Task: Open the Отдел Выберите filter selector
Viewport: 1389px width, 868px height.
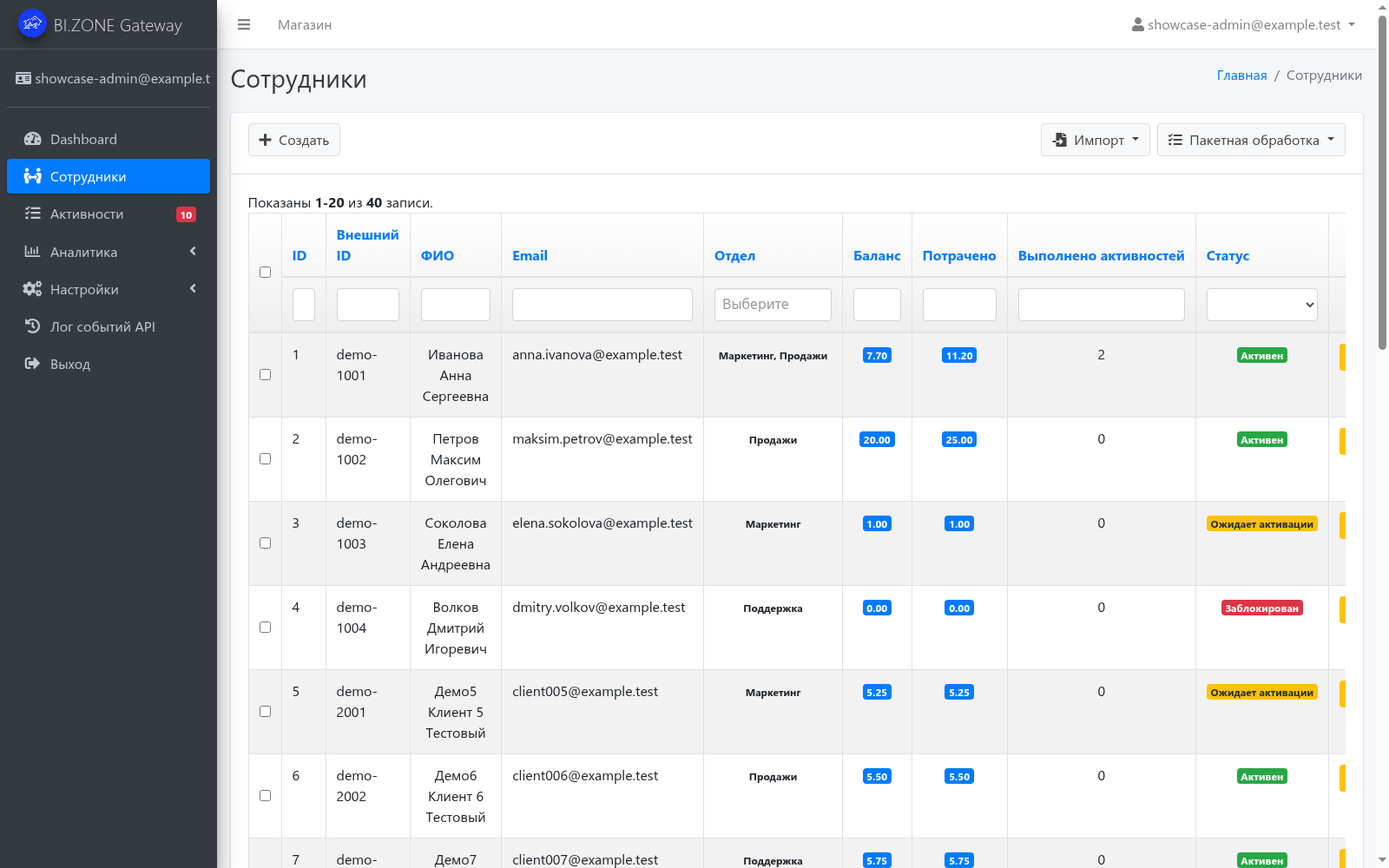Action: click(x=773, y=305)
